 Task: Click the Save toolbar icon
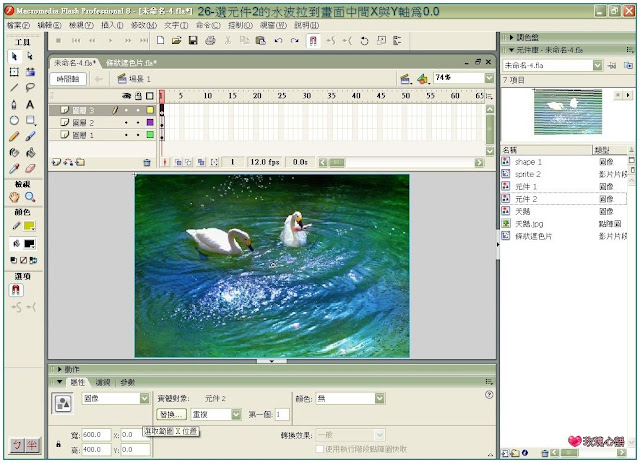193,40
